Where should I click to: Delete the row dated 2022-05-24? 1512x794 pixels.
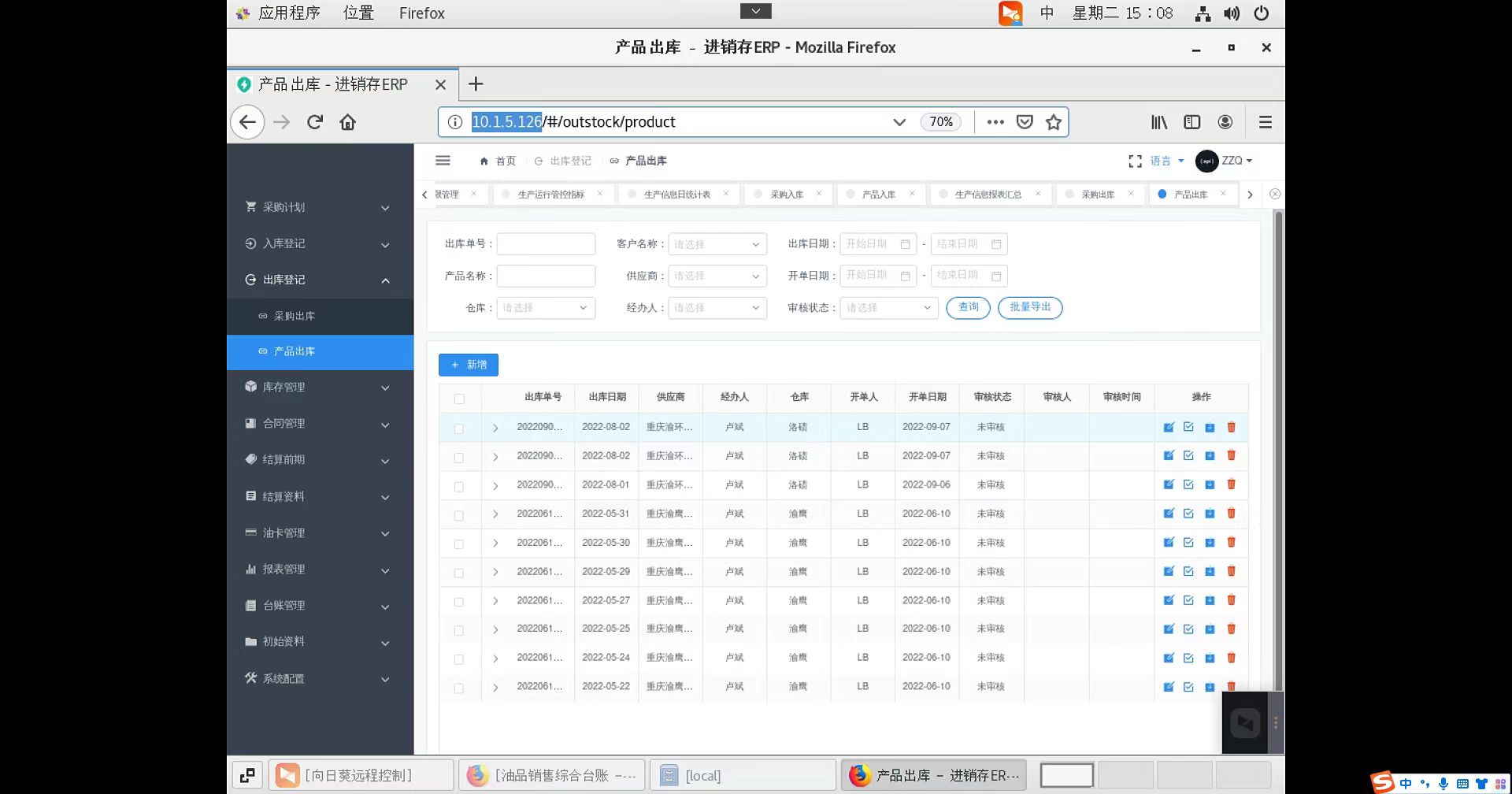click(x=1232, y=658)
